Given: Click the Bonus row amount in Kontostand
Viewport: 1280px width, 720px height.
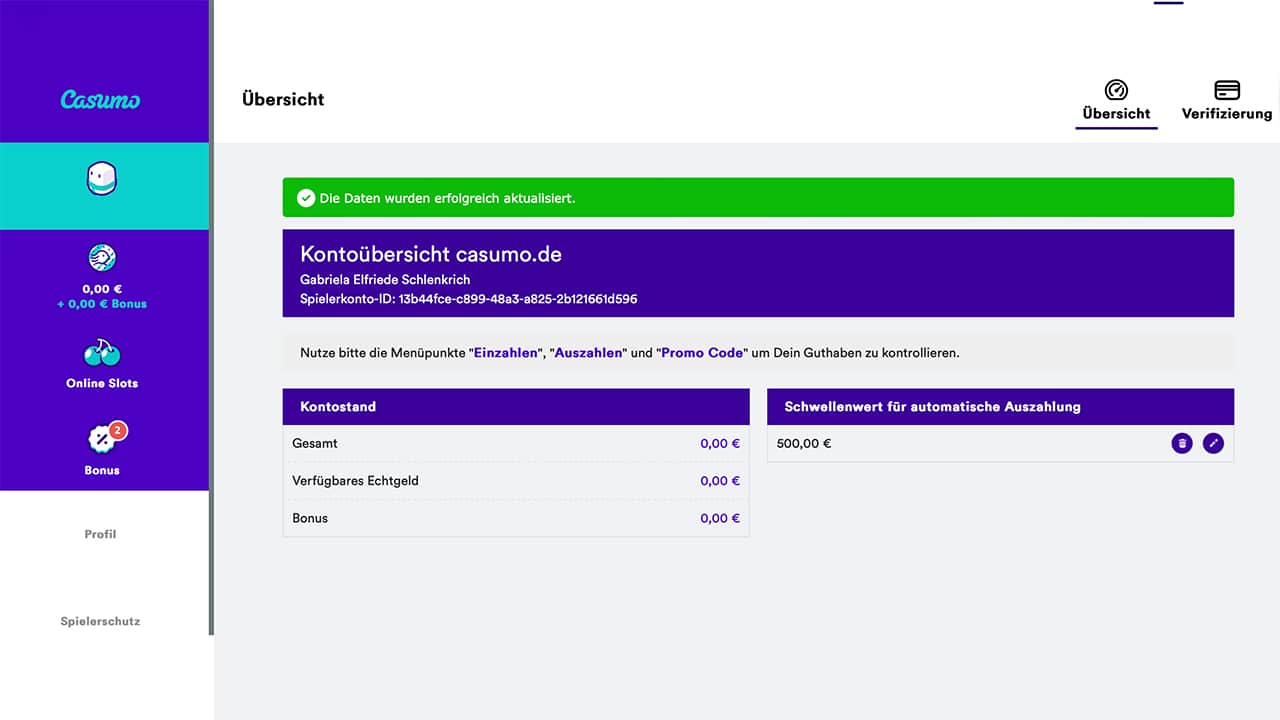Looking at the screenshot, I should [720, 518].
